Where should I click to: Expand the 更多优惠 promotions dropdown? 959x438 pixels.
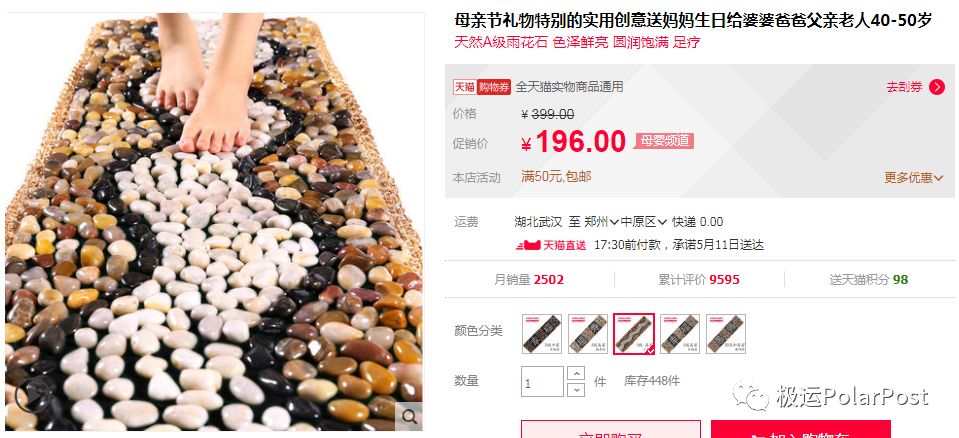914,177
